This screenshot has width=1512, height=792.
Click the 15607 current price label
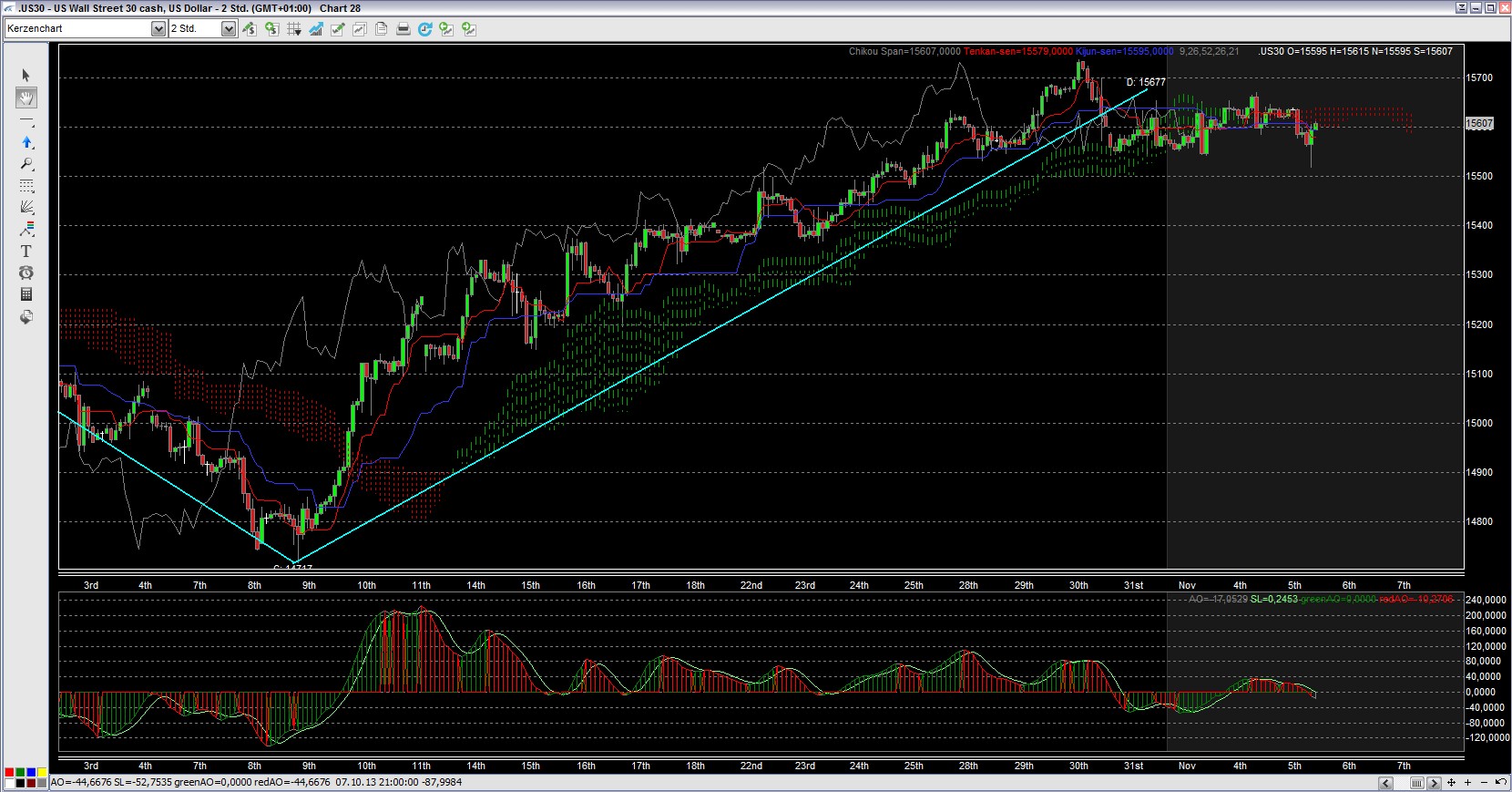pos(1479,123)
